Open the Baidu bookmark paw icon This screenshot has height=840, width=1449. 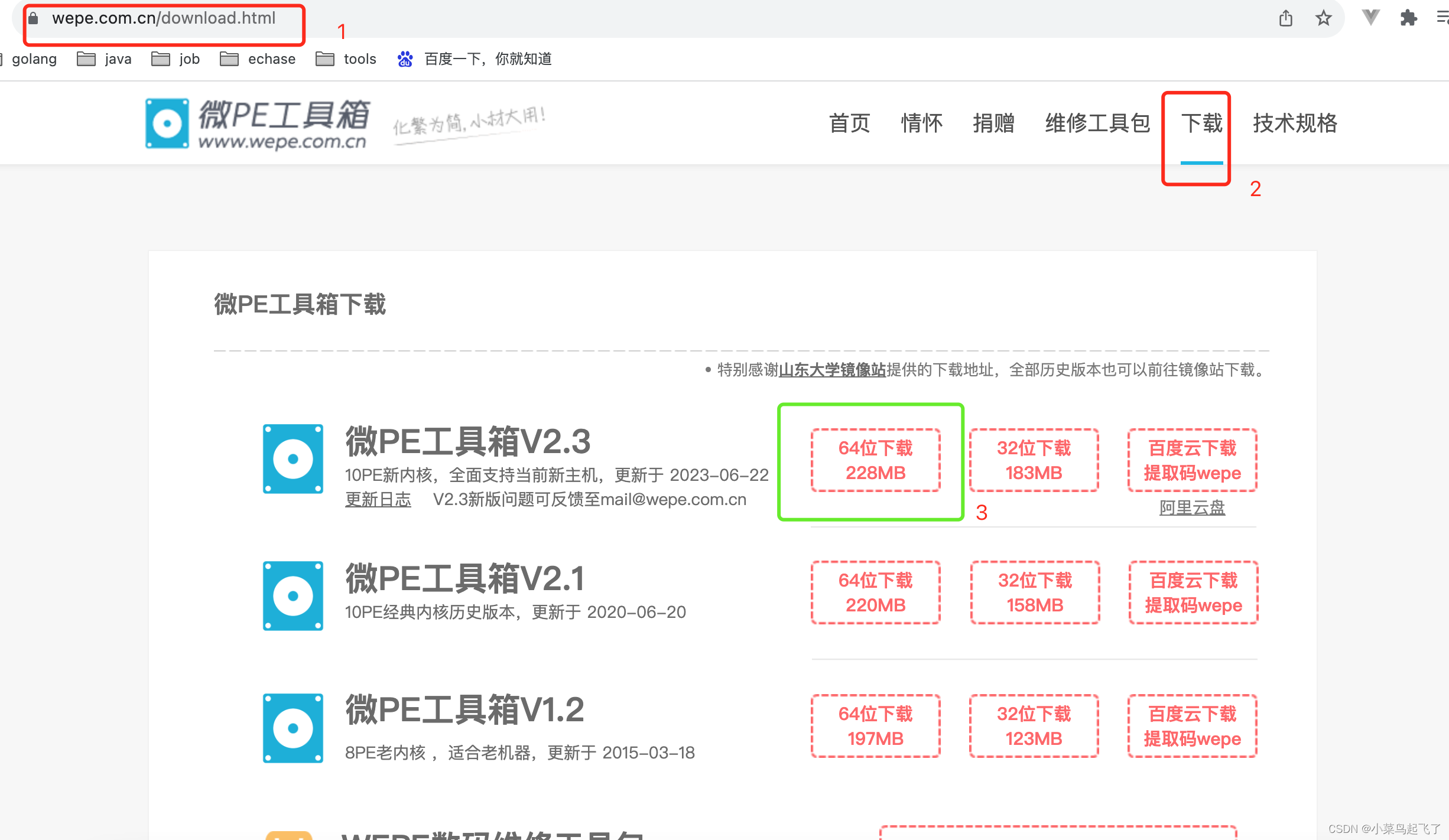pyautogui.click(x=405, y=59)
